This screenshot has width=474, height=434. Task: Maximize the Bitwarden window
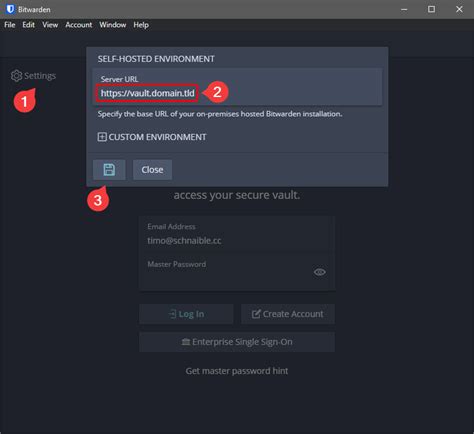(431, 9)
